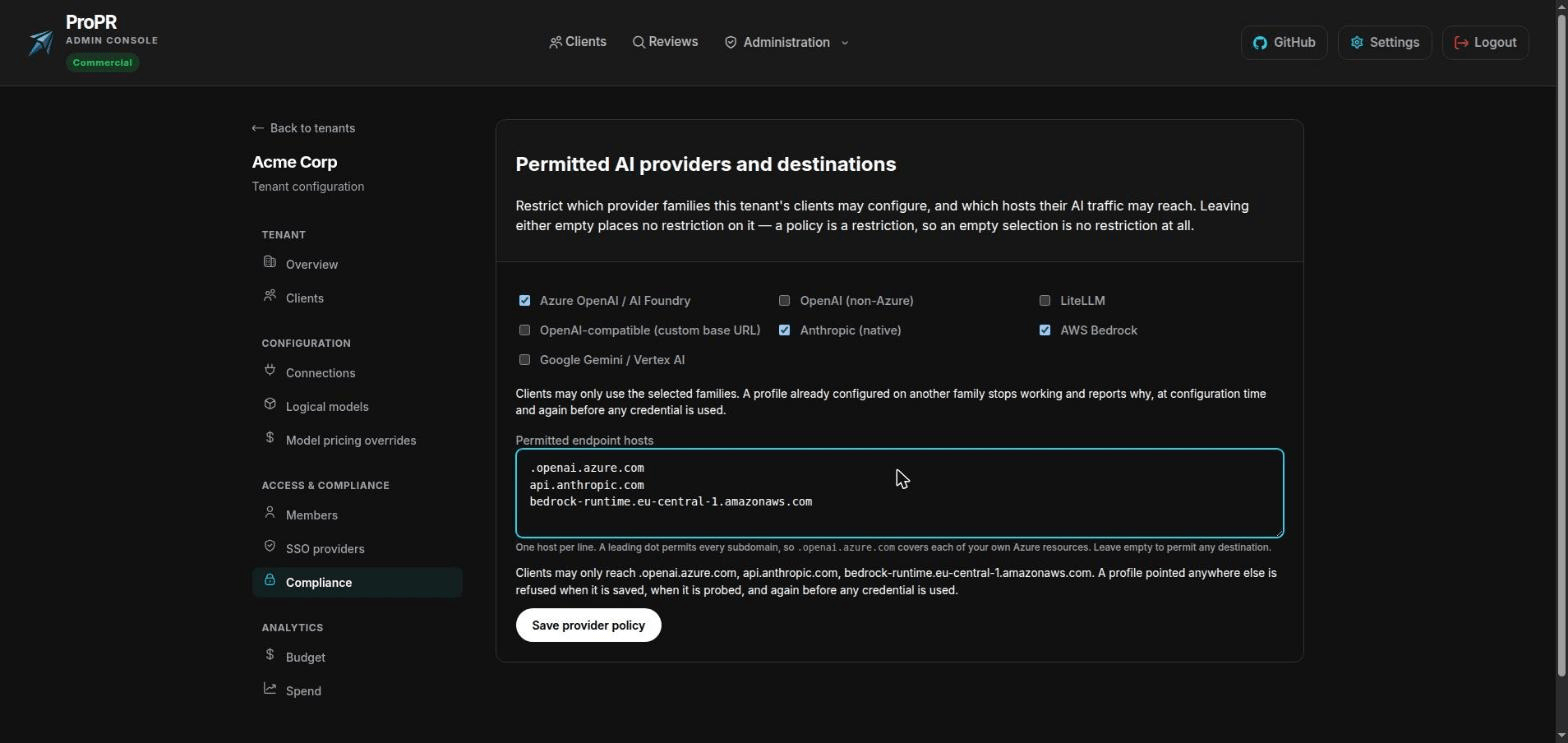Click the back arrow beside Back to tenants
The height and width of the screenshot is (743, 1568).
click(x=258, y=128)
